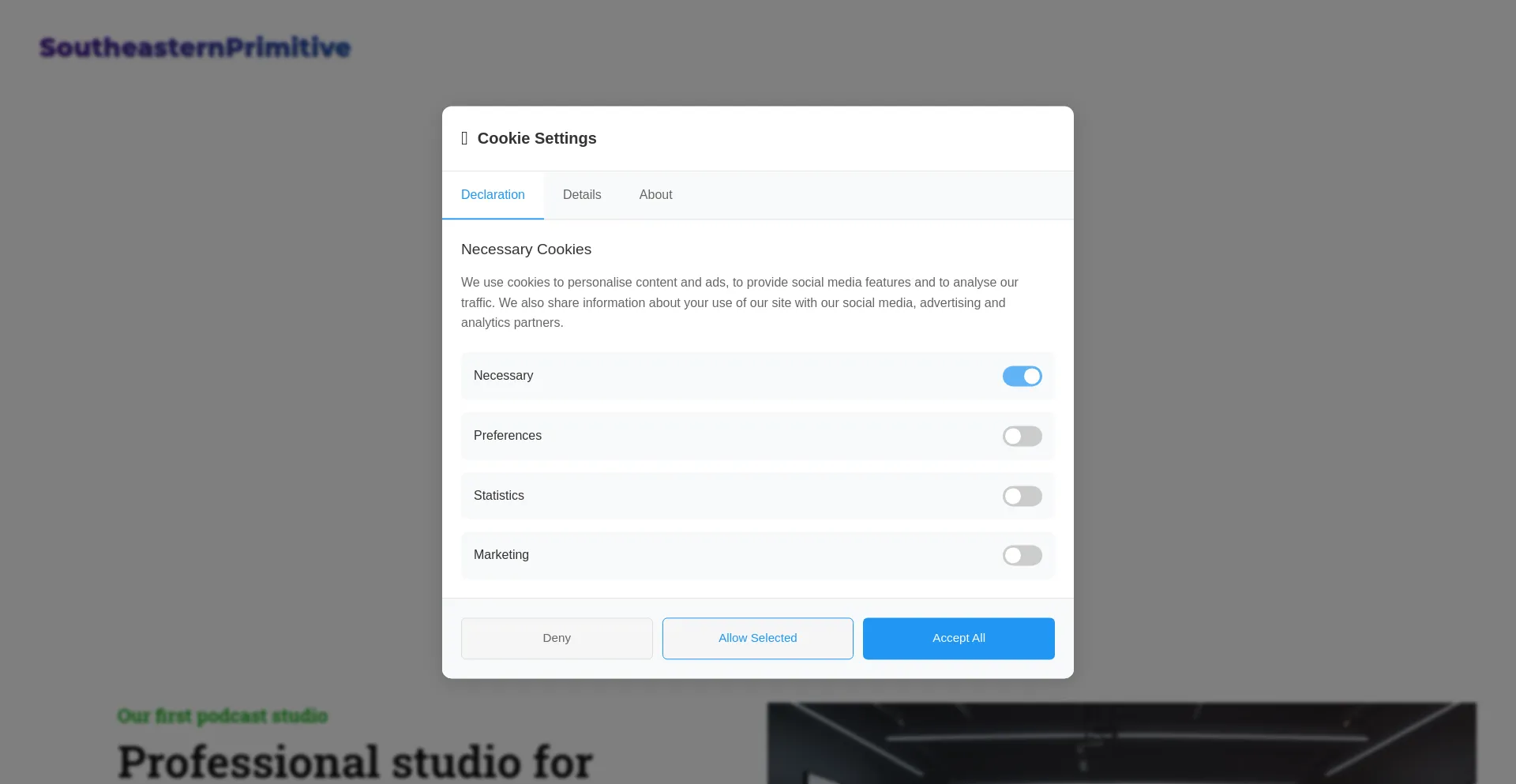Click the dark studio photo thumbnail
This screenshot has width=1516, height=784.
(1121, 743)
